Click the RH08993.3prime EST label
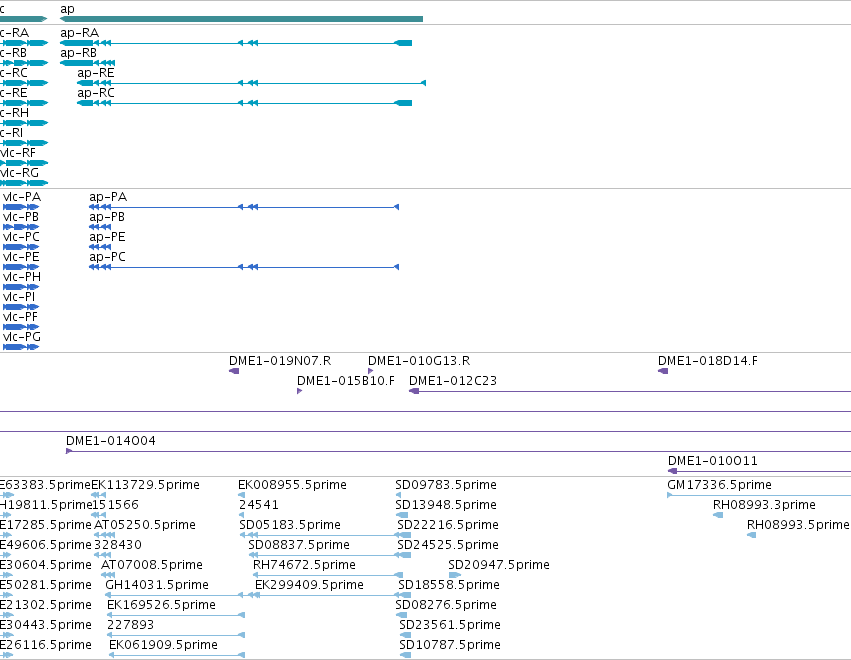 click(764, 505)
